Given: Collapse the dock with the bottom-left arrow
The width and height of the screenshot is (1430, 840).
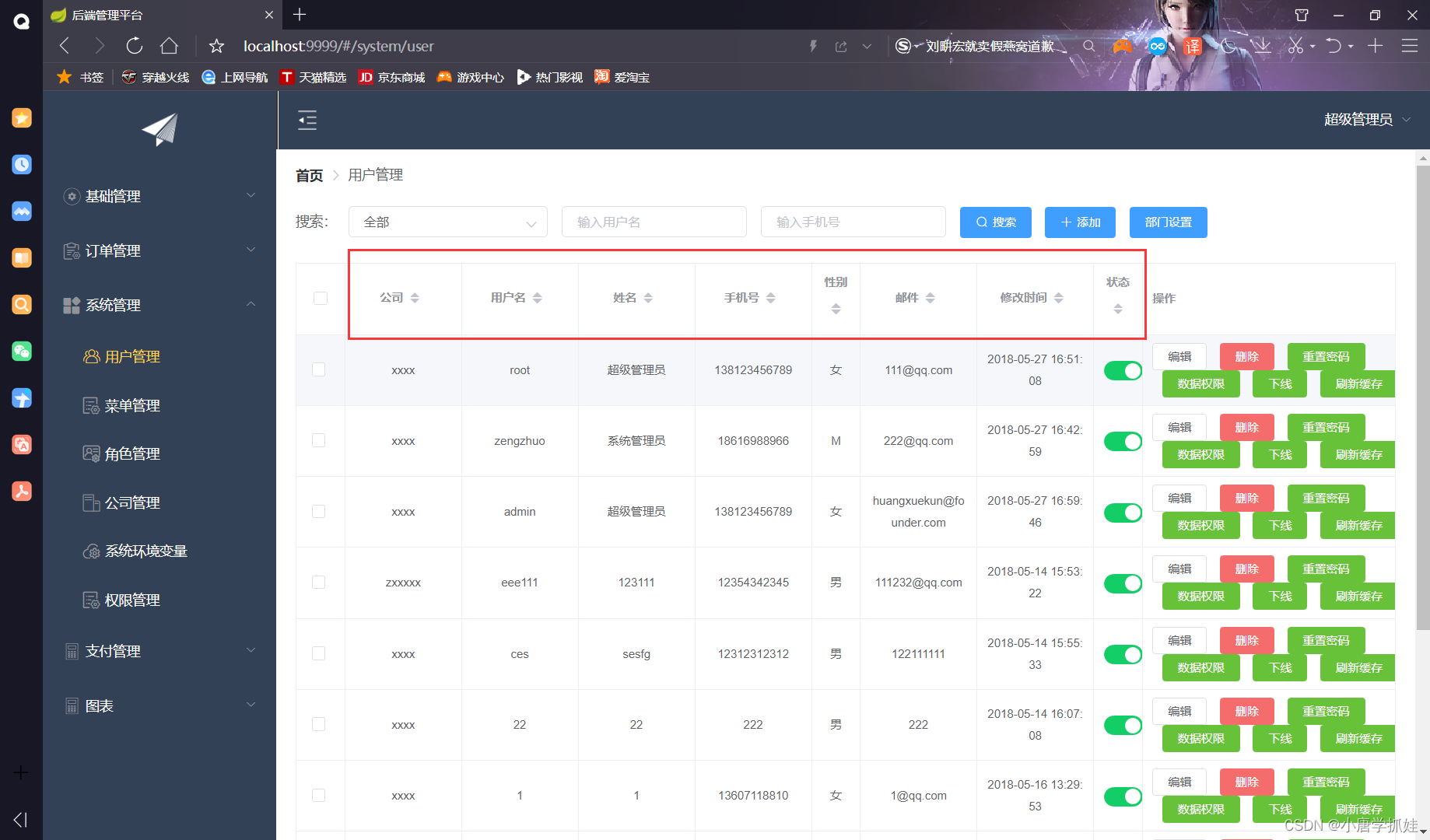Looking at the screenshot, I should [x=21, y=819].
